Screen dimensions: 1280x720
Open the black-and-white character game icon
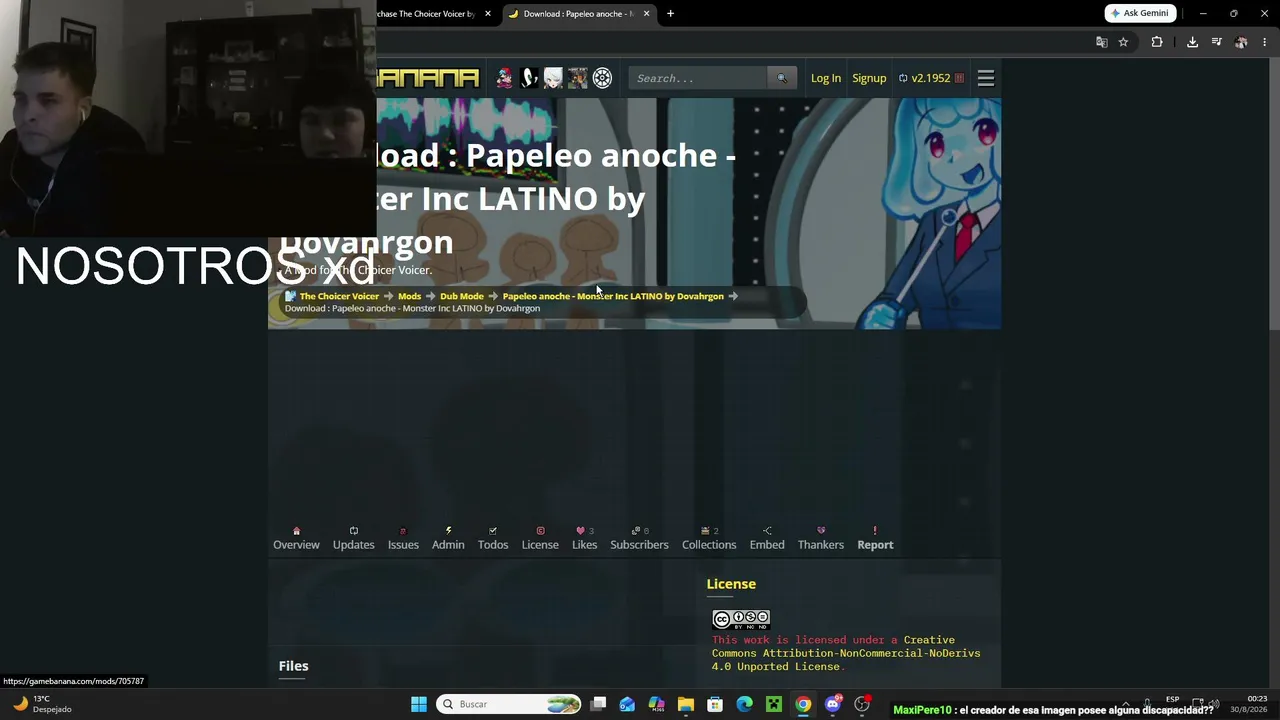529,78
